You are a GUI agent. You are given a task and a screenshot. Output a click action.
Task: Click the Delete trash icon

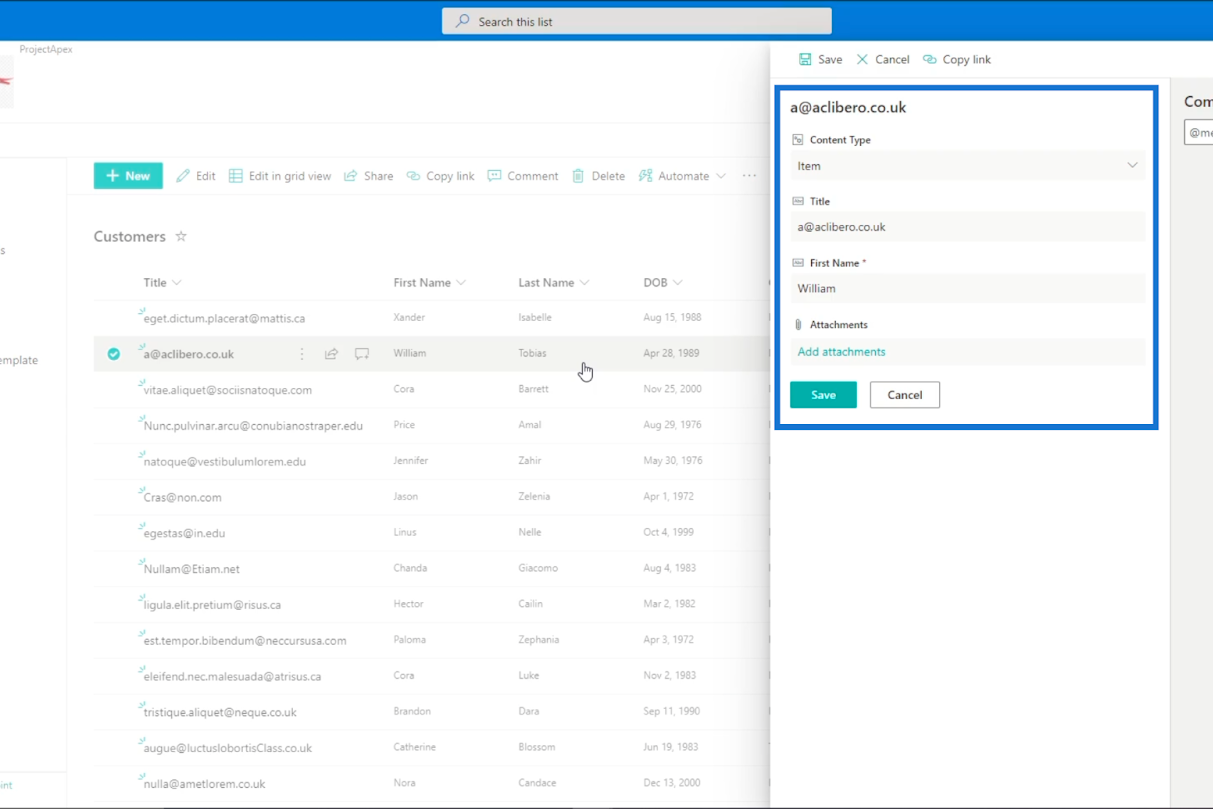pos(578,176)
